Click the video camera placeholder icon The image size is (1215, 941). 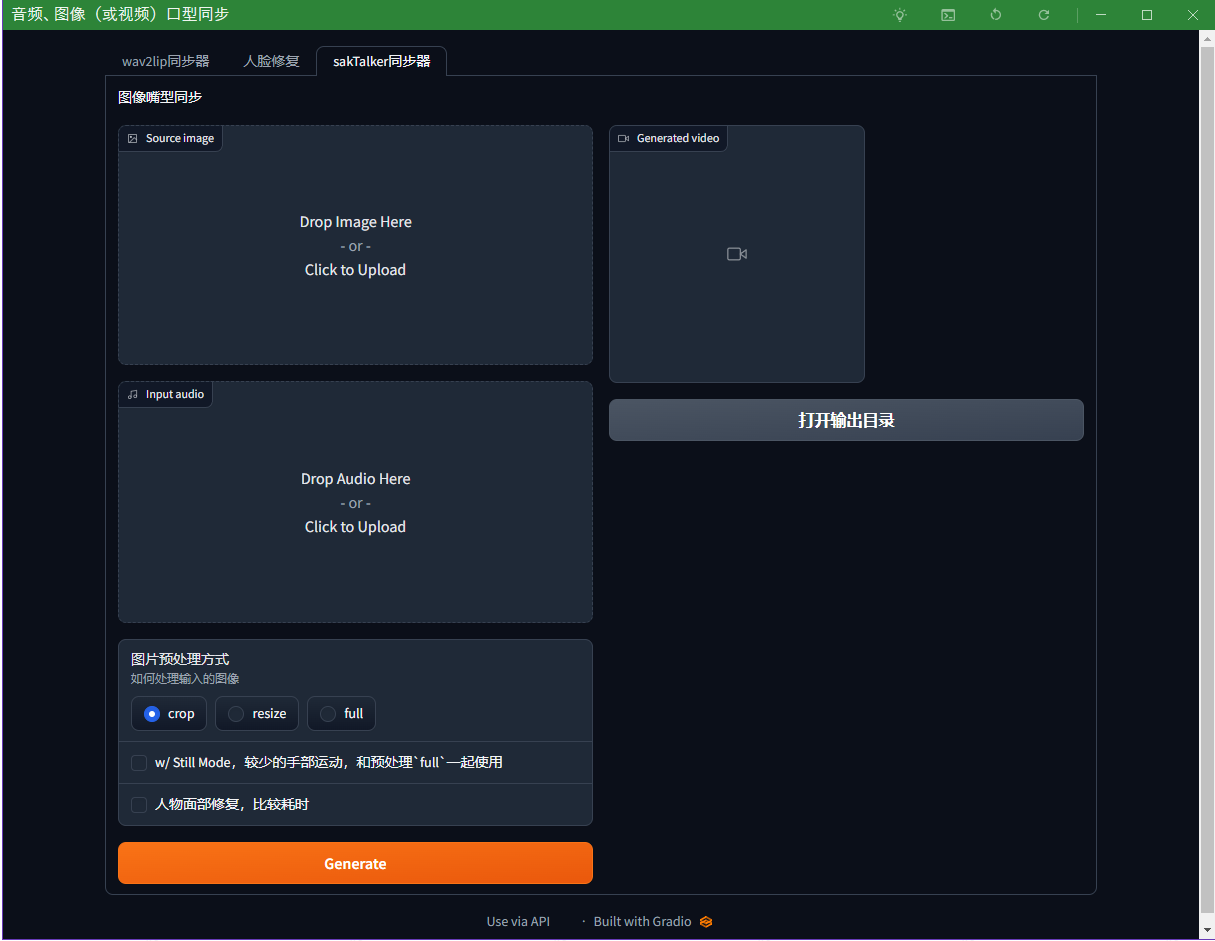[x=737, y=254]
